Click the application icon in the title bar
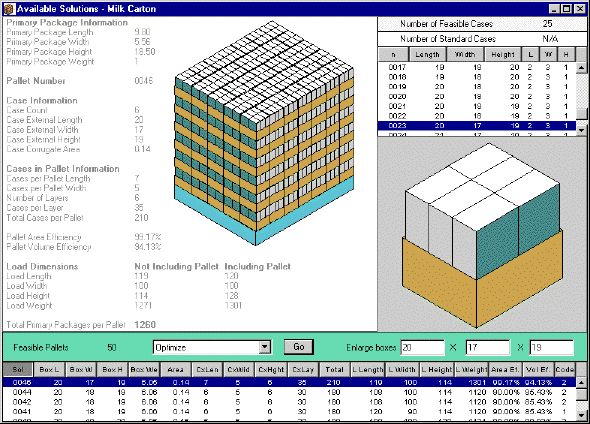The image size is (590, 424). pyautogui.click(x=9, y=9)
